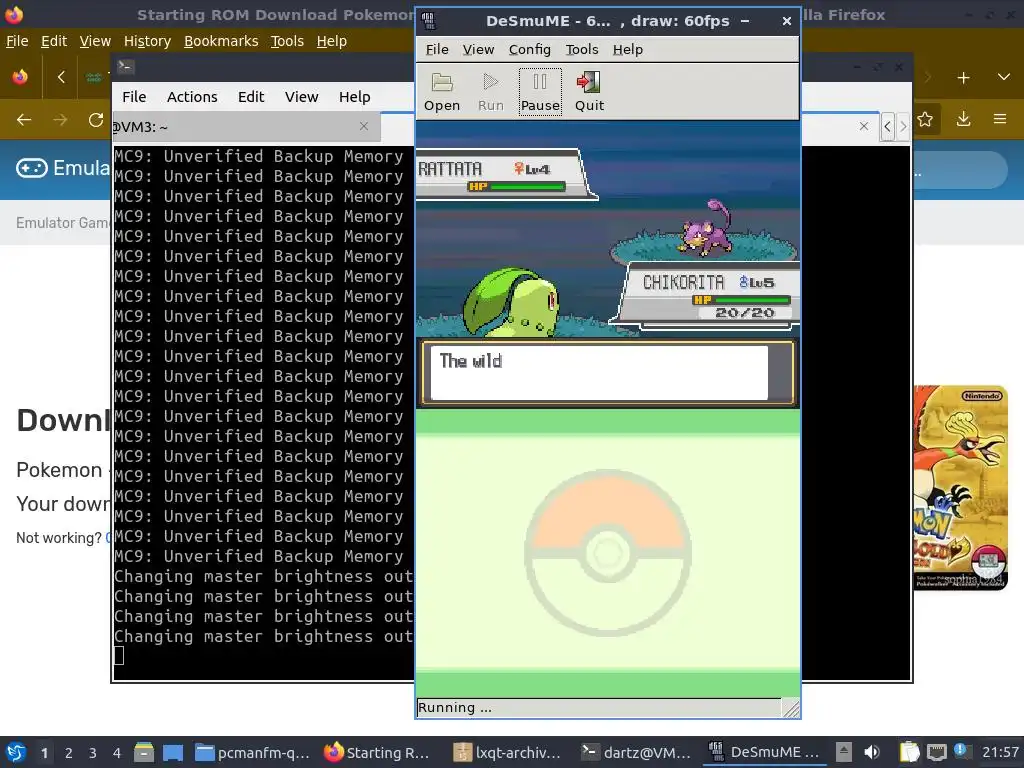Open Firefox Tools menu
1024x768 pixels.
click(287, 41)
